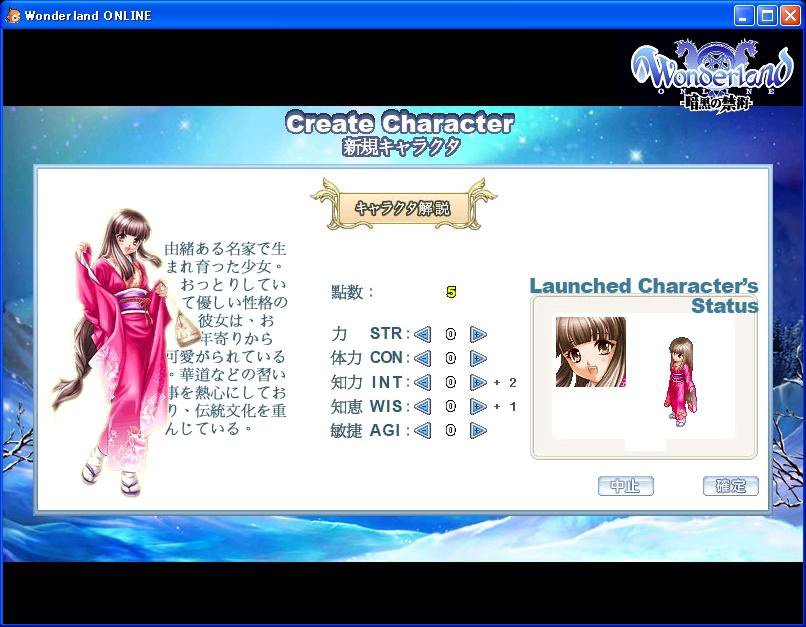Click the CON value 0

[x=451, y=358]
